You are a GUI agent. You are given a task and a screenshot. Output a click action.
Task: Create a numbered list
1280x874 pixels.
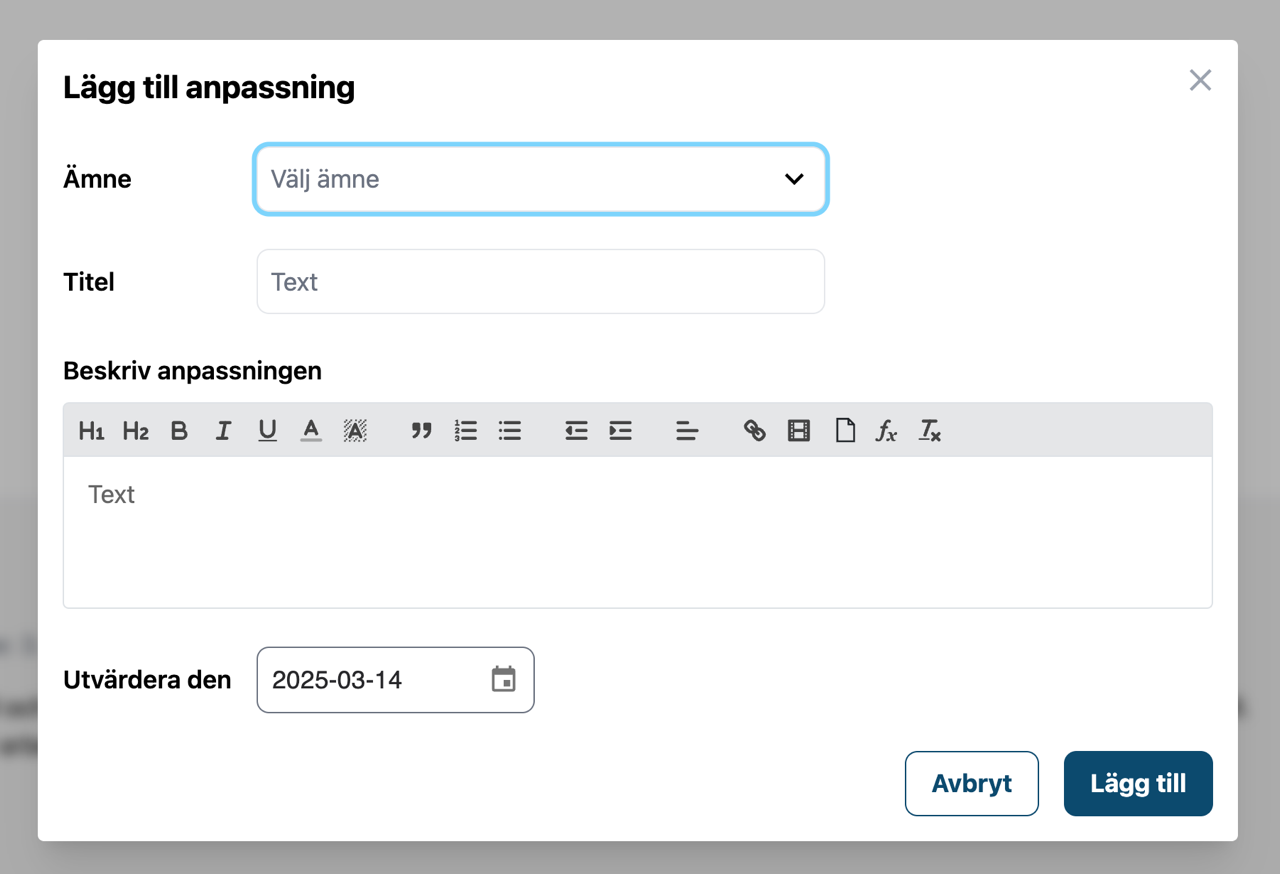[466, 431]
